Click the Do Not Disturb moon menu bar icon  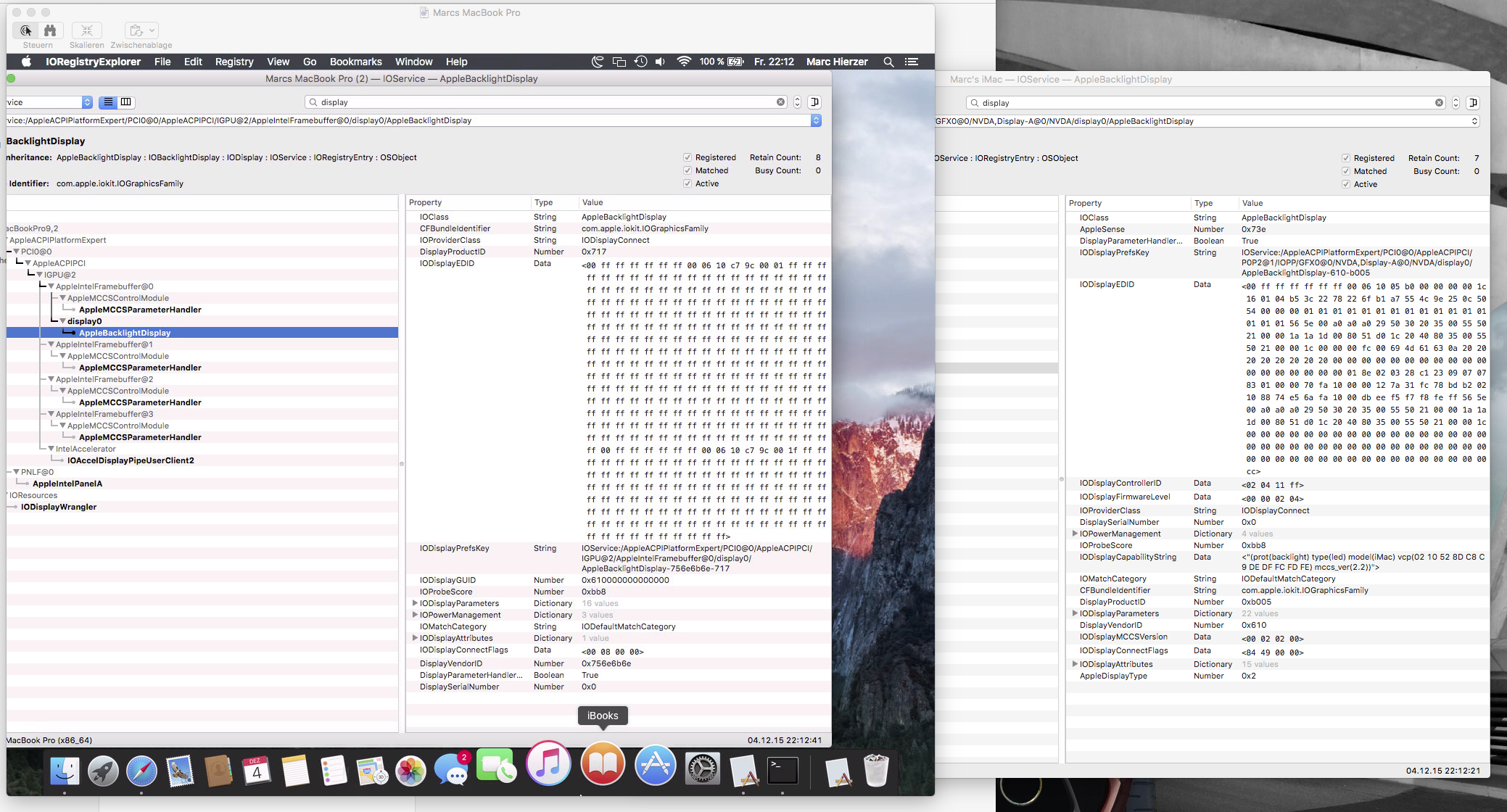[598, 62]
